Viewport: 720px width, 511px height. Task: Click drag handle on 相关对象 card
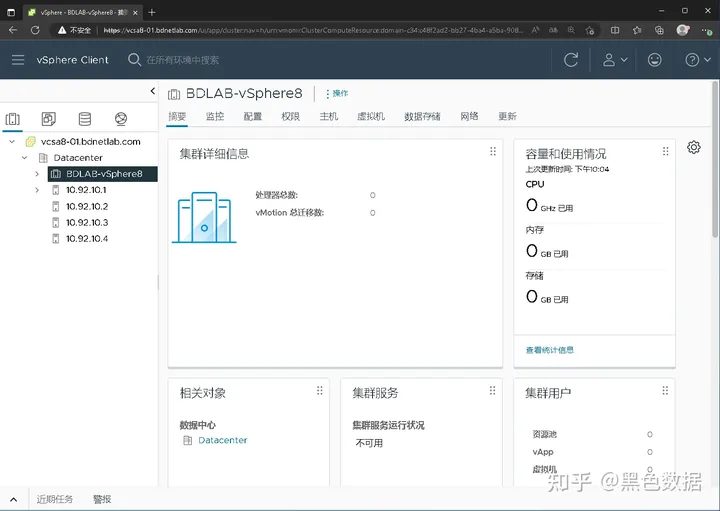tap(320, 391)
